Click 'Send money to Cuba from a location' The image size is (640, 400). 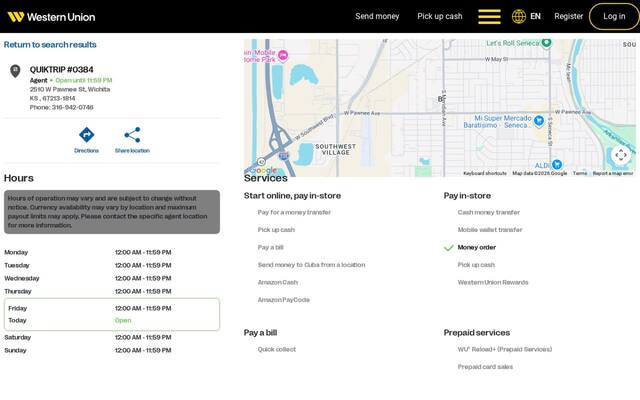tap(311, 265)
